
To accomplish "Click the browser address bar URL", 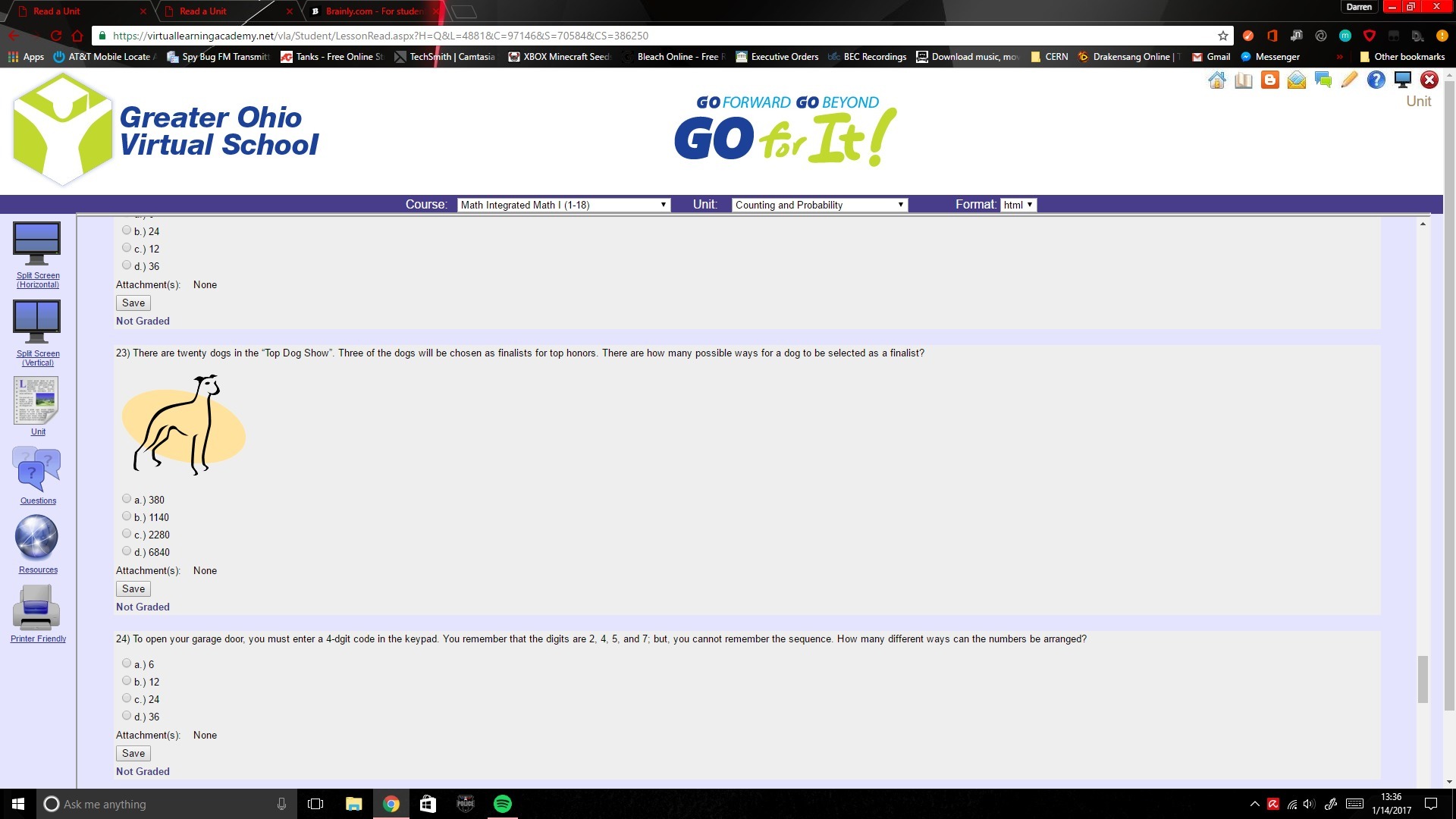I will click(379, 36).
